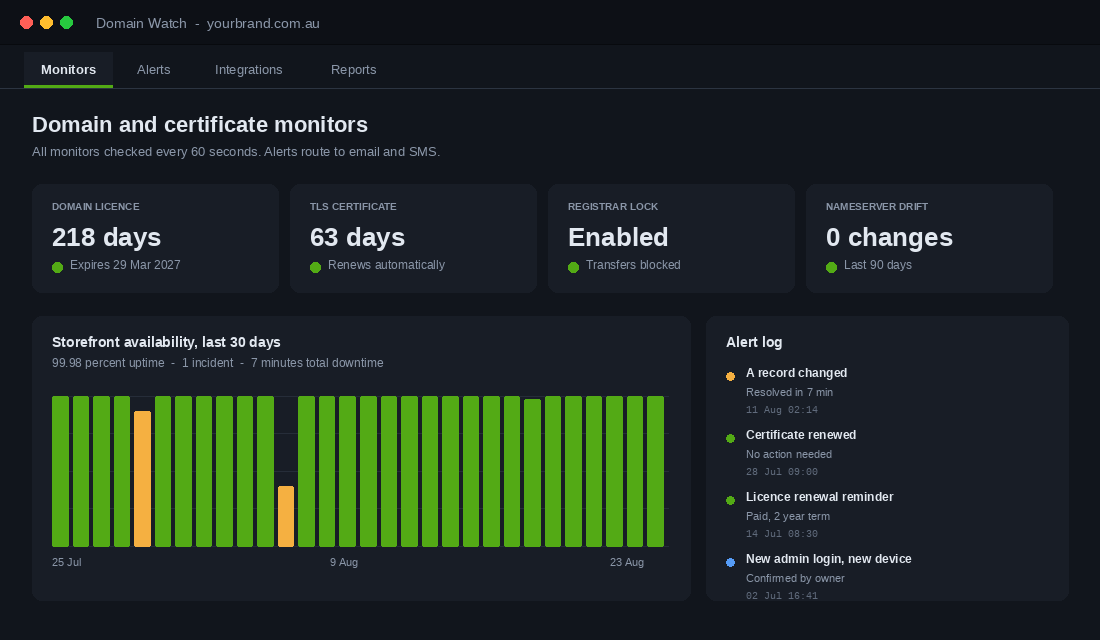
Task: Click the 9 Aug axis label
Action: [x=344, y=562]
